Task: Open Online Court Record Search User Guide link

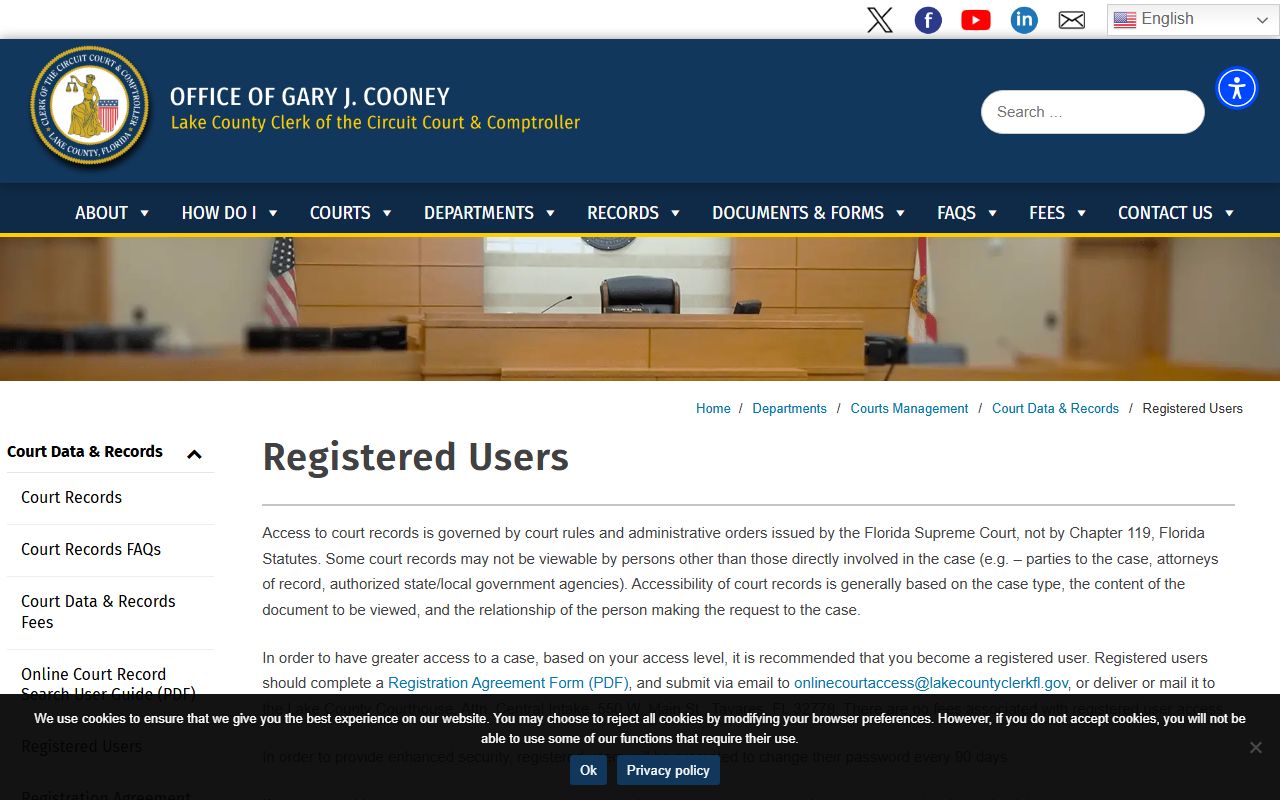Action: [x=108, y=683]
